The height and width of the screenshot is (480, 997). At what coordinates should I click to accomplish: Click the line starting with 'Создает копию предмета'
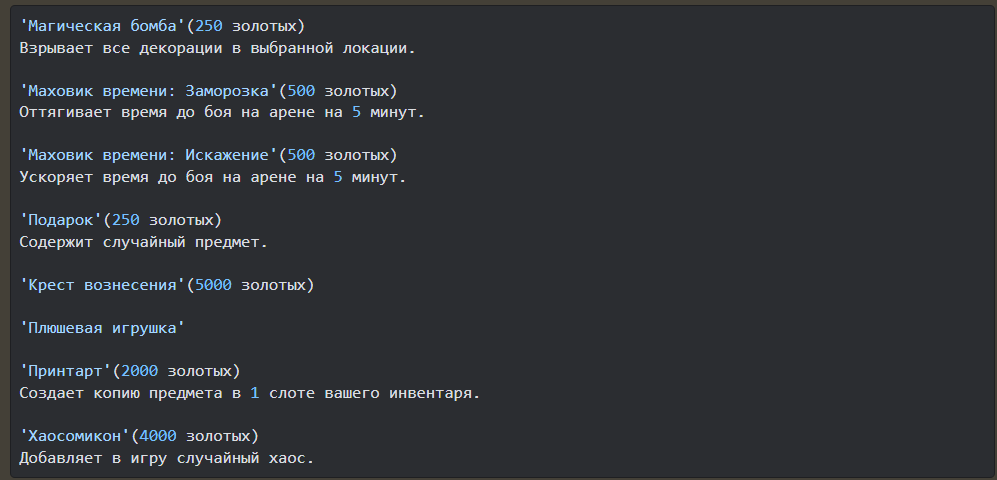[249, 393]
